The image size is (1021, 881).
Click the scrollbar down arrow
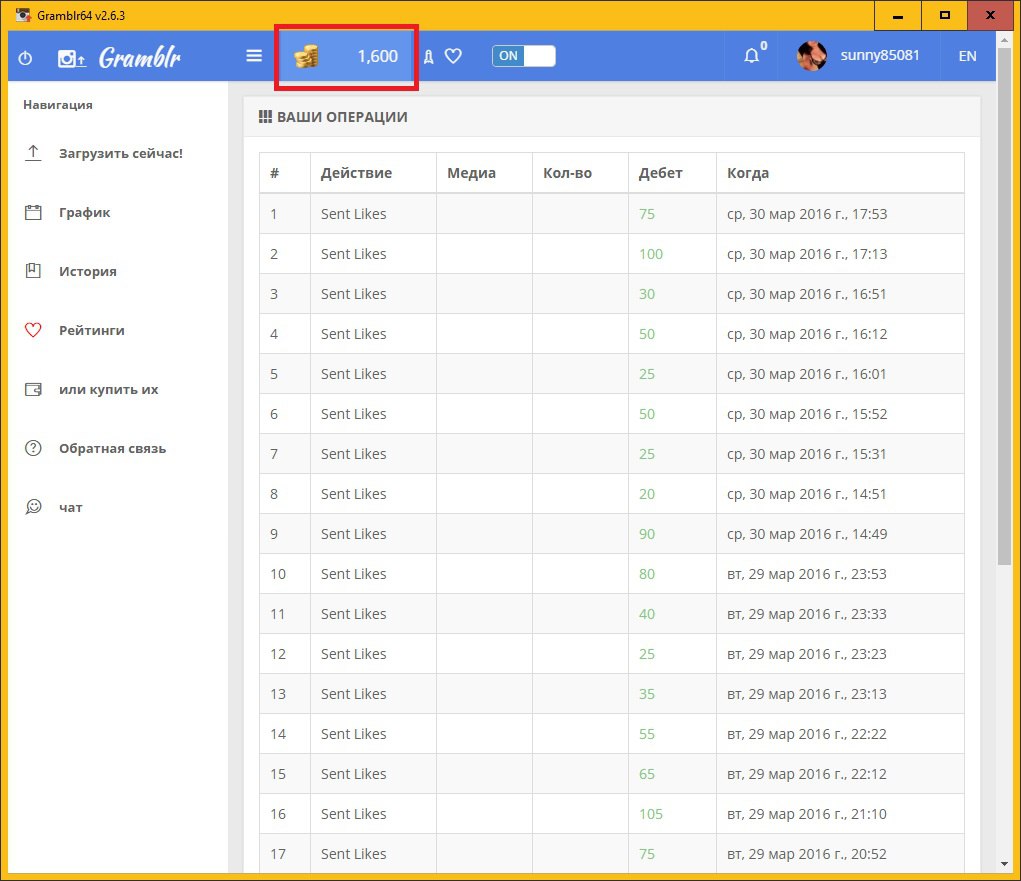1003,864
